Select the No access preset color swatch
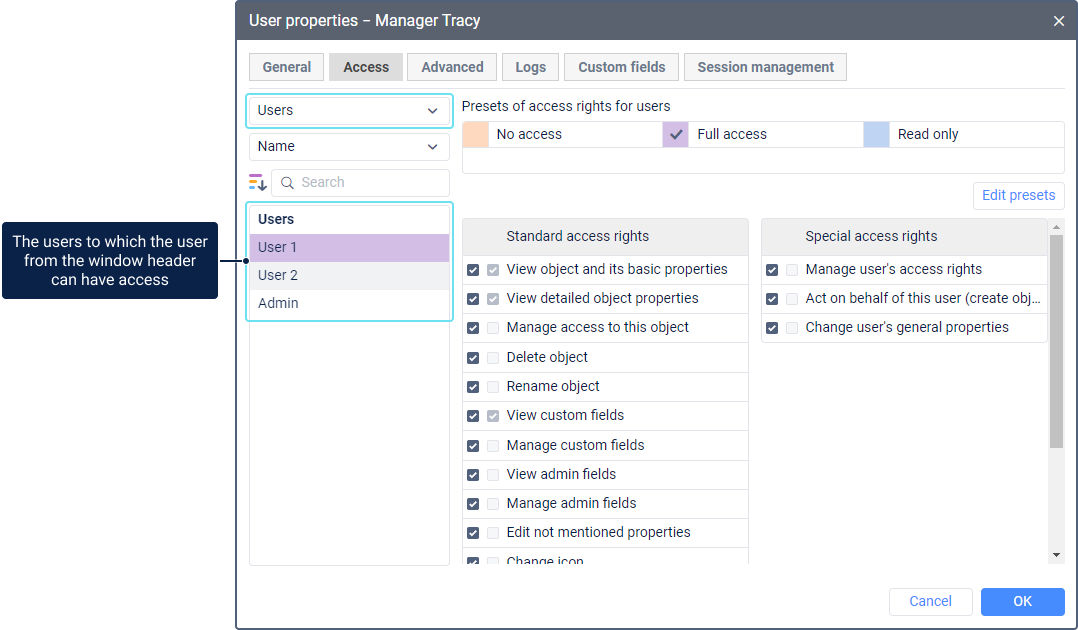The image size is (1078, 630). 476,134
